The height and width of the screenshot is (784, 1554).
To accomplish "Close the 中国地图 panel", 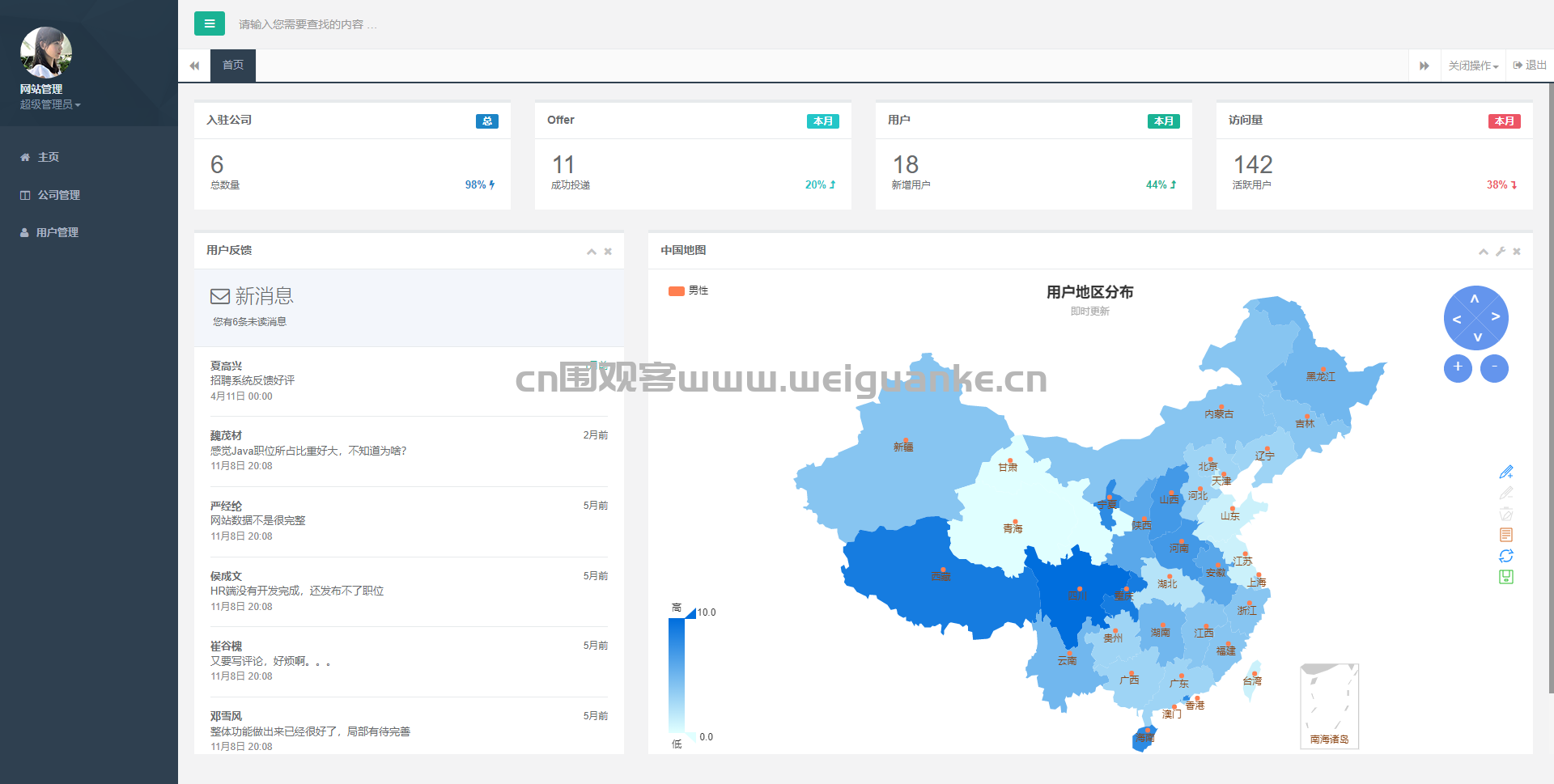I will 1517,252.
